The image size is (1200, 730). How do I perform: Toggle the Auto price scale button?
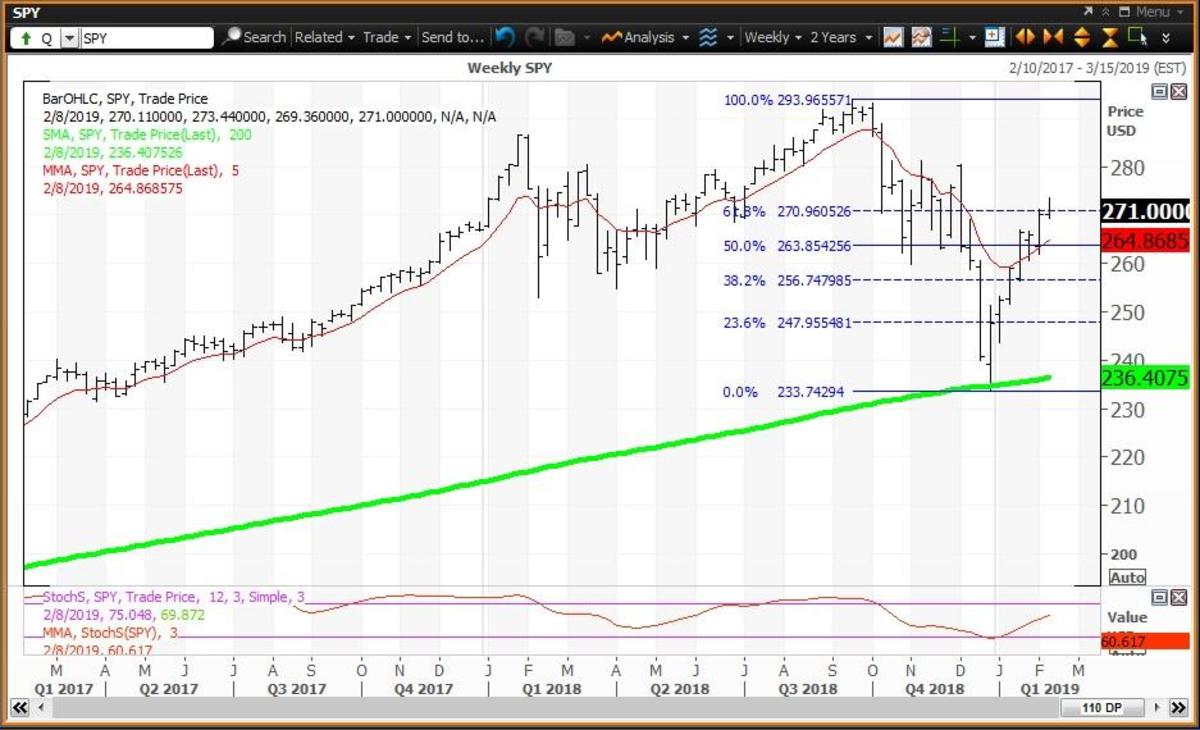pos(1125,577)
